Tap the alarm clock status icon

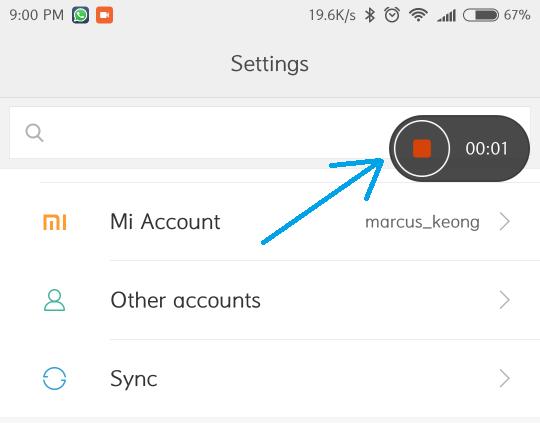tap(392, 15)
